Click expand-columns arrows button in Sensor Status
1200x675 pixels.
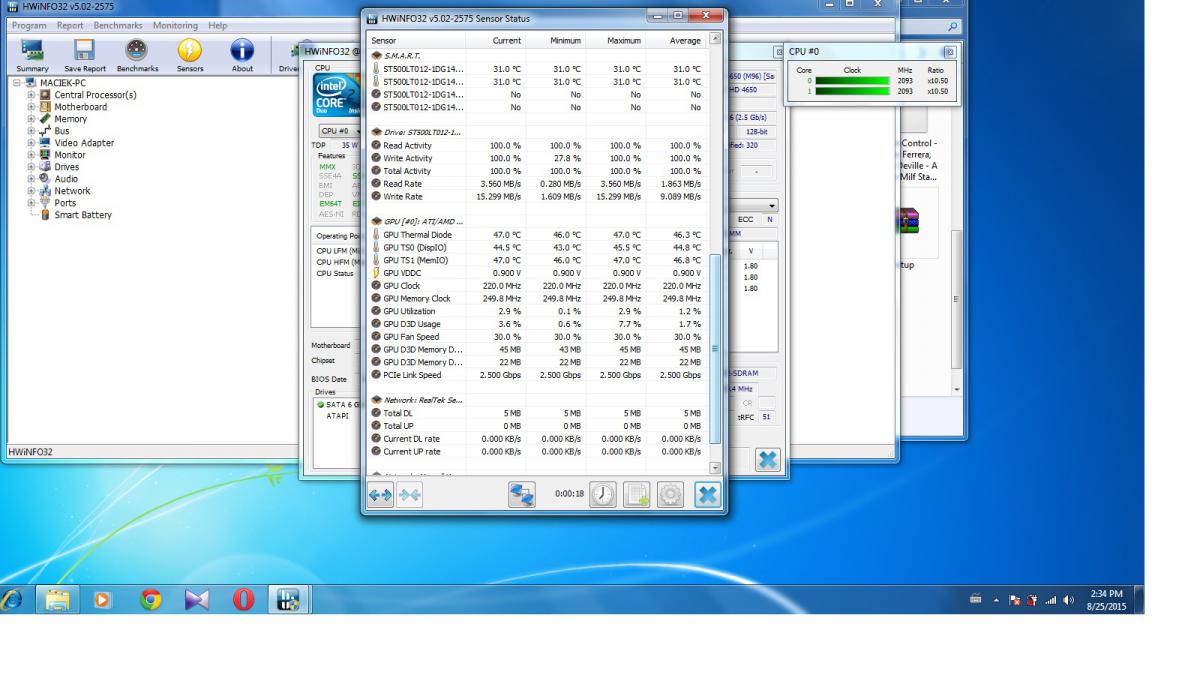(380, 494)
